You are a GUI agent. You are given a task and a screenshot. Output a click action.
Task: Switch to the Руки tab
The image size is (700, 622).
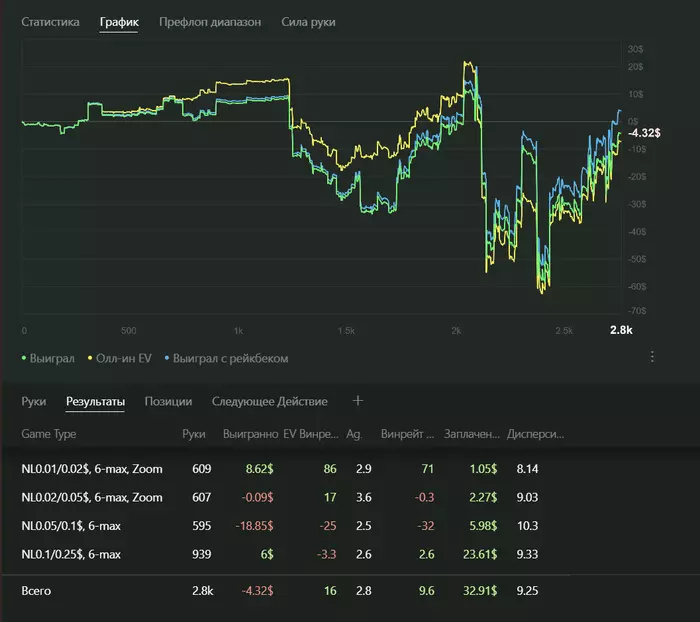pyautogui.click(x=33, y=401)
